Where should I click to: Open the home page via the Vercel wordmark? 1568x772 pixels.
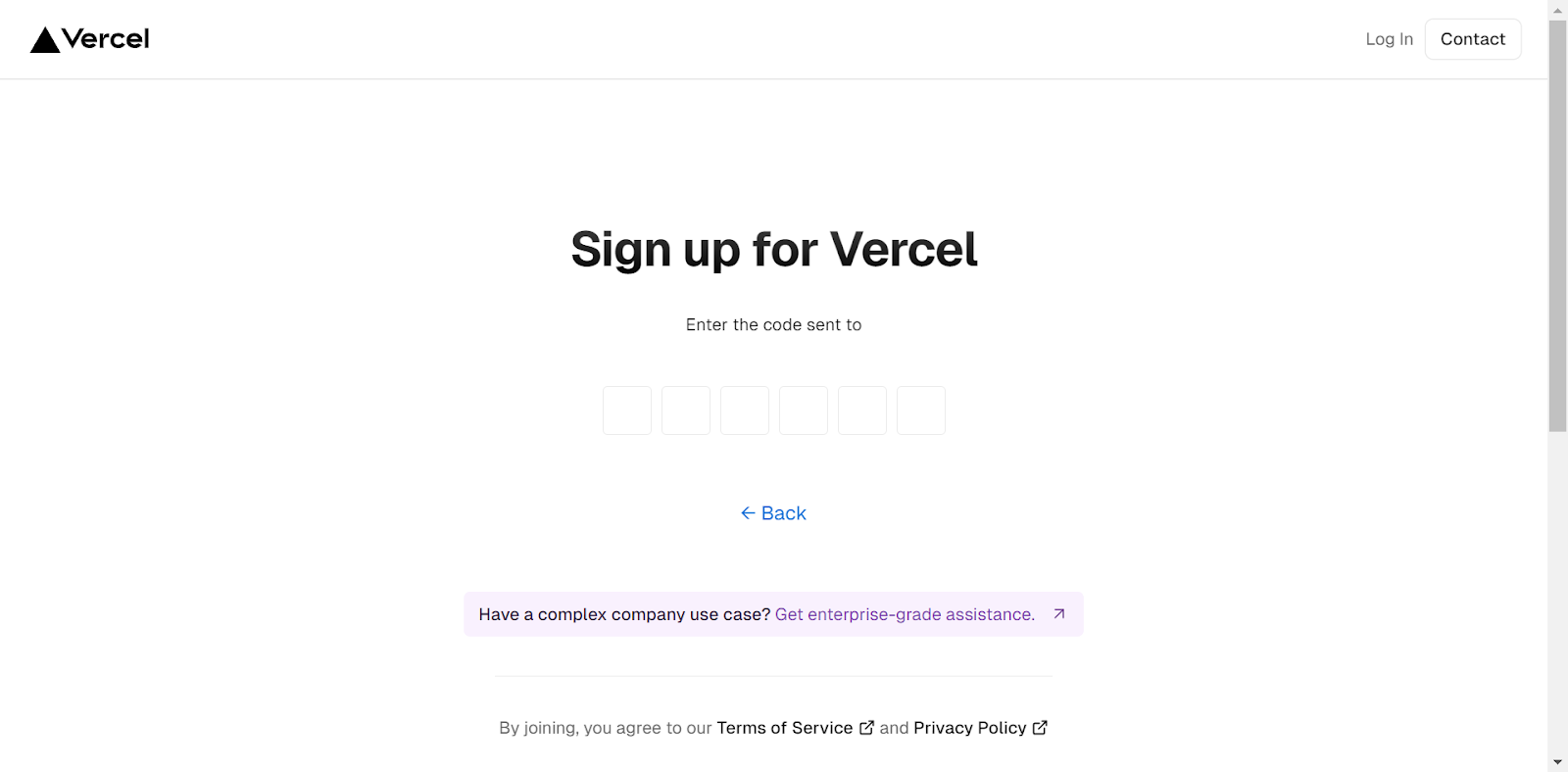[106, 38]
